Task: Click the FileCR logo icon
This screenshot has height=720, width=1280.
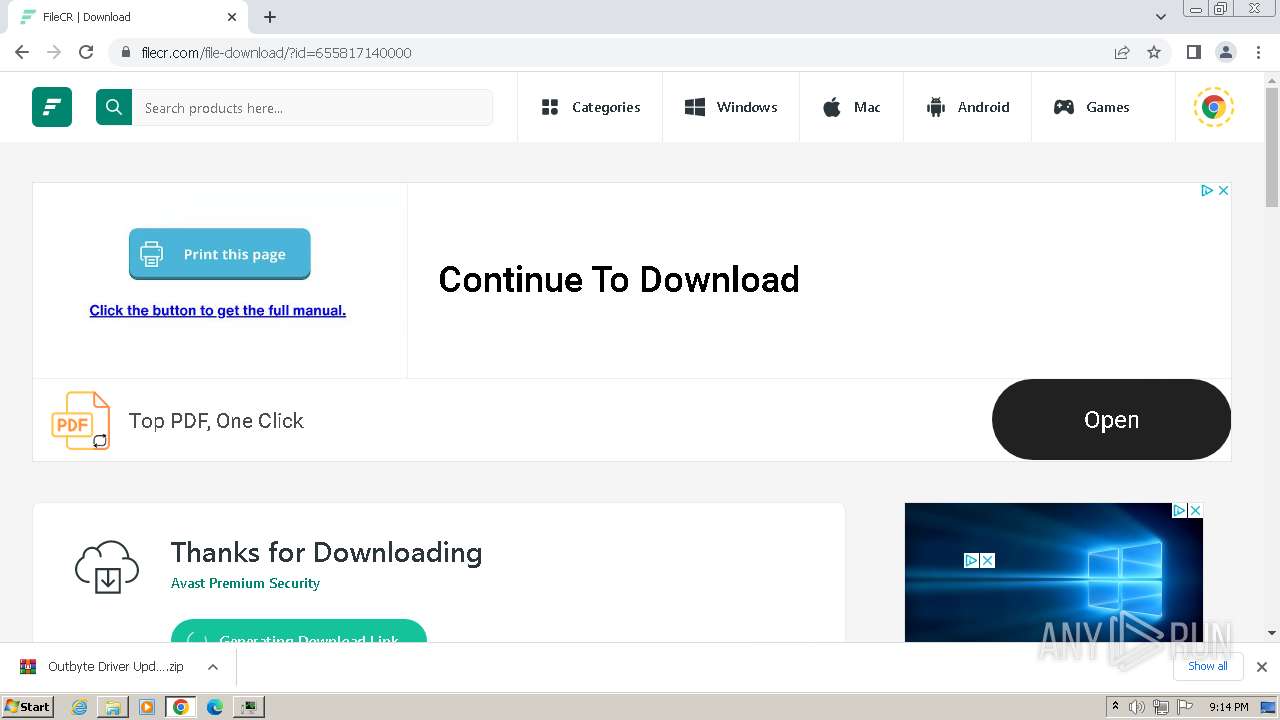Action: (52, 107)
